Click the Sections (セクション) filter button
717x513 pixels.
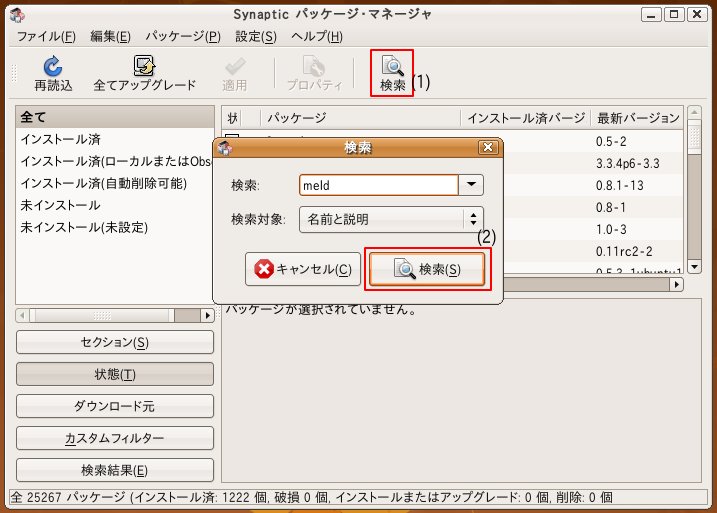[x=114, y=342]
